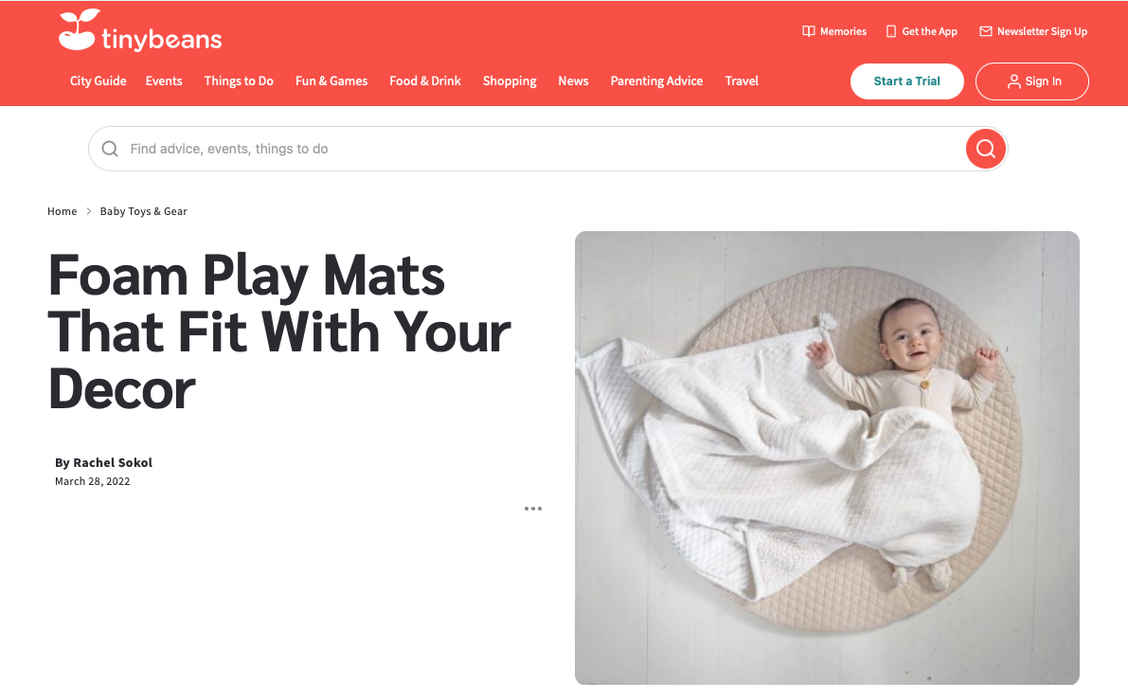This screenshot has width=1128, height=699.
Task: Open the Things to Do menu
Action: [x=239, y=81]
